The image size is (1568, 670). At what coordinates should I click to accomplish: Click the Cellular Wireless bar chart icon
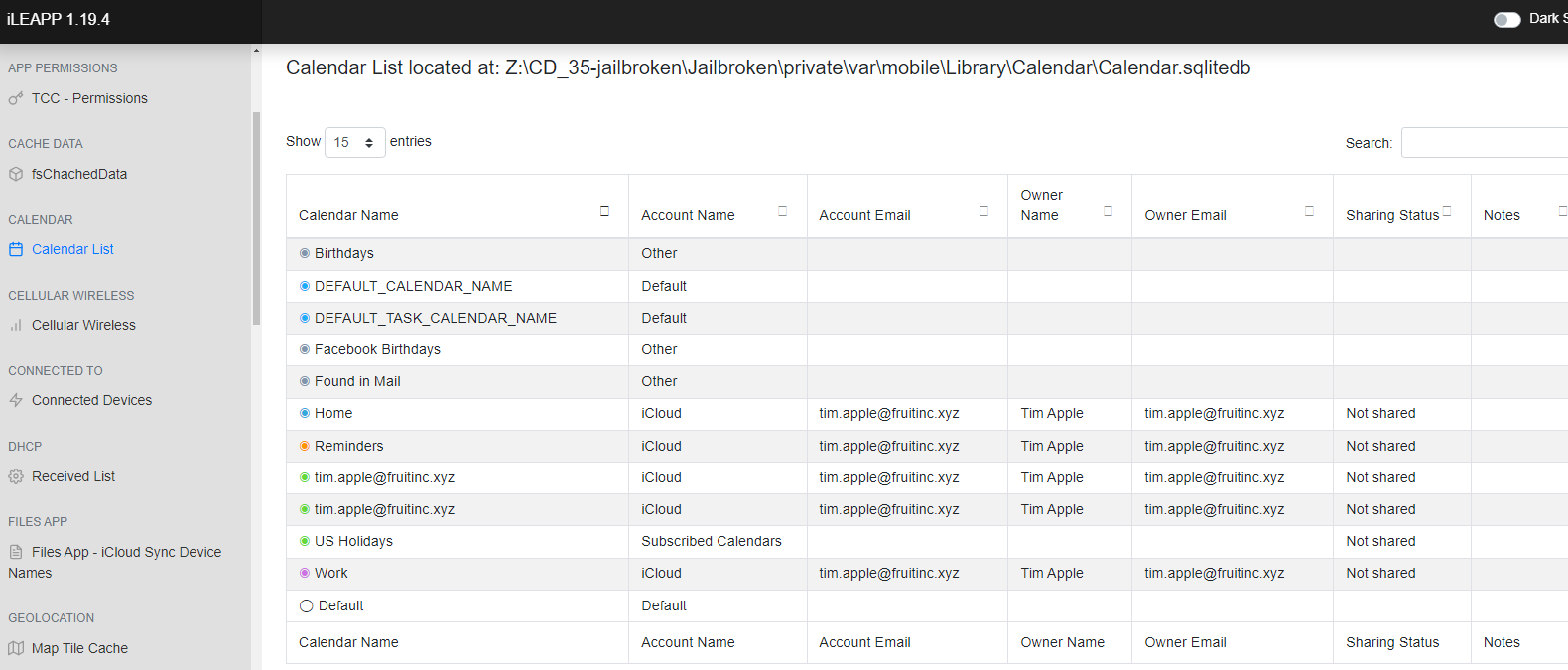16,325
